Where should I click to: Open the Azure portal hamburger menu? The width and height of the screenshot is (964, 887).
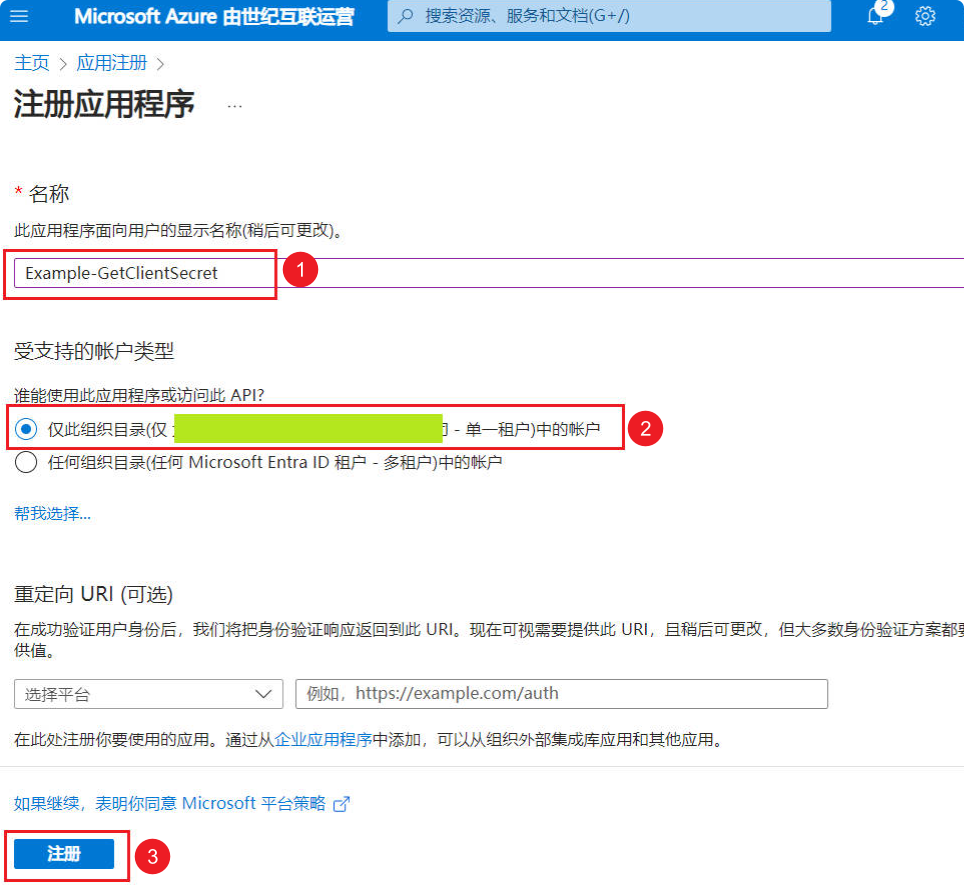19,16
